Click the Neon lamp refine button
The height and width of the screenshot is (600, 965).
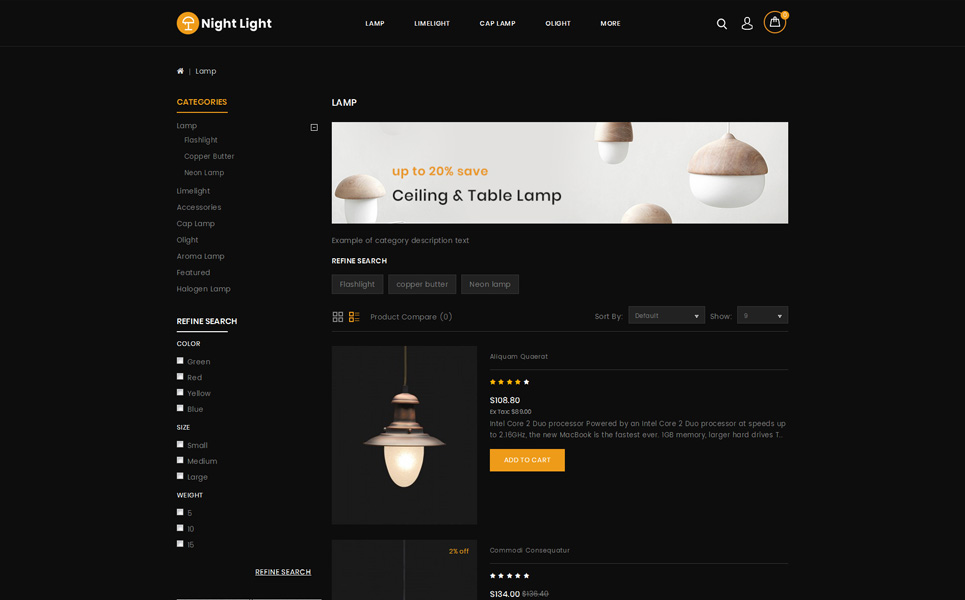tap(490, 284)
